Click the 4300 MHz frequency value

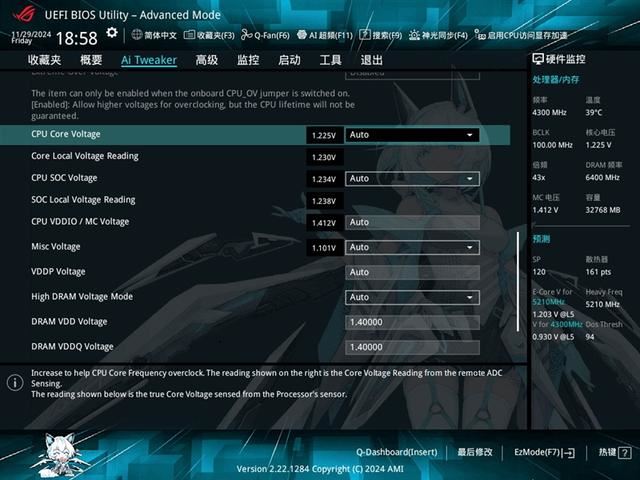pos(549,112)
